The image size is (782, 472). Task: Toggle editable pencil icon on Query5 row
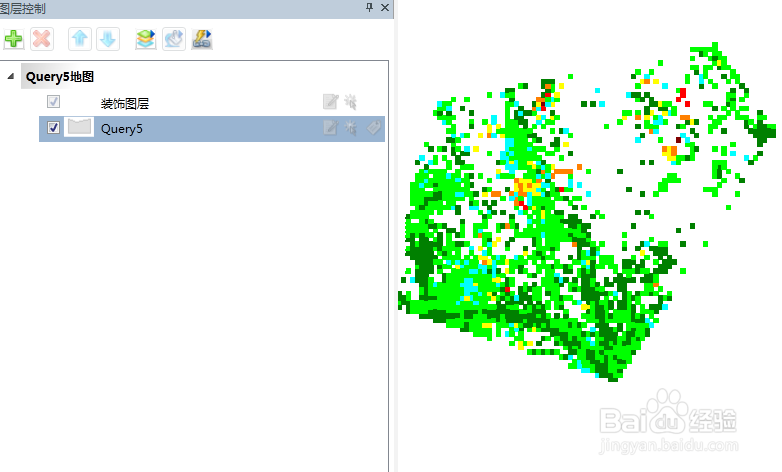point(330,128)
